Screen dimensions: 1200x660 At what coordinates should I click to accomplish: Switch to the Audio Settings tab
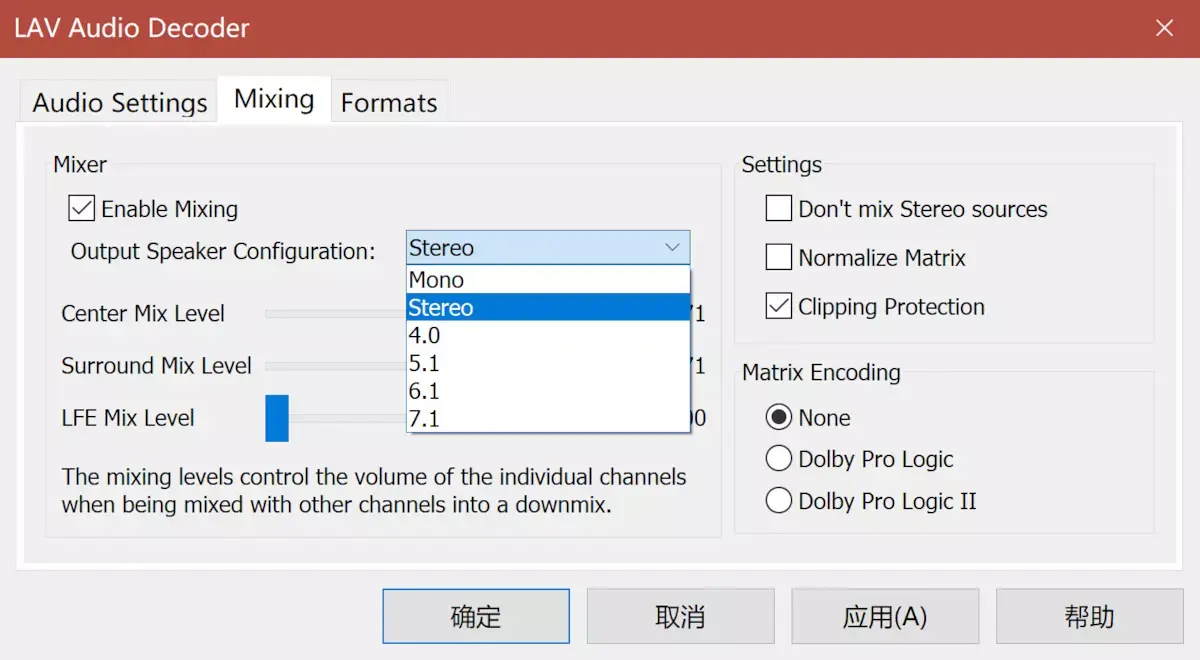(118, 101)
